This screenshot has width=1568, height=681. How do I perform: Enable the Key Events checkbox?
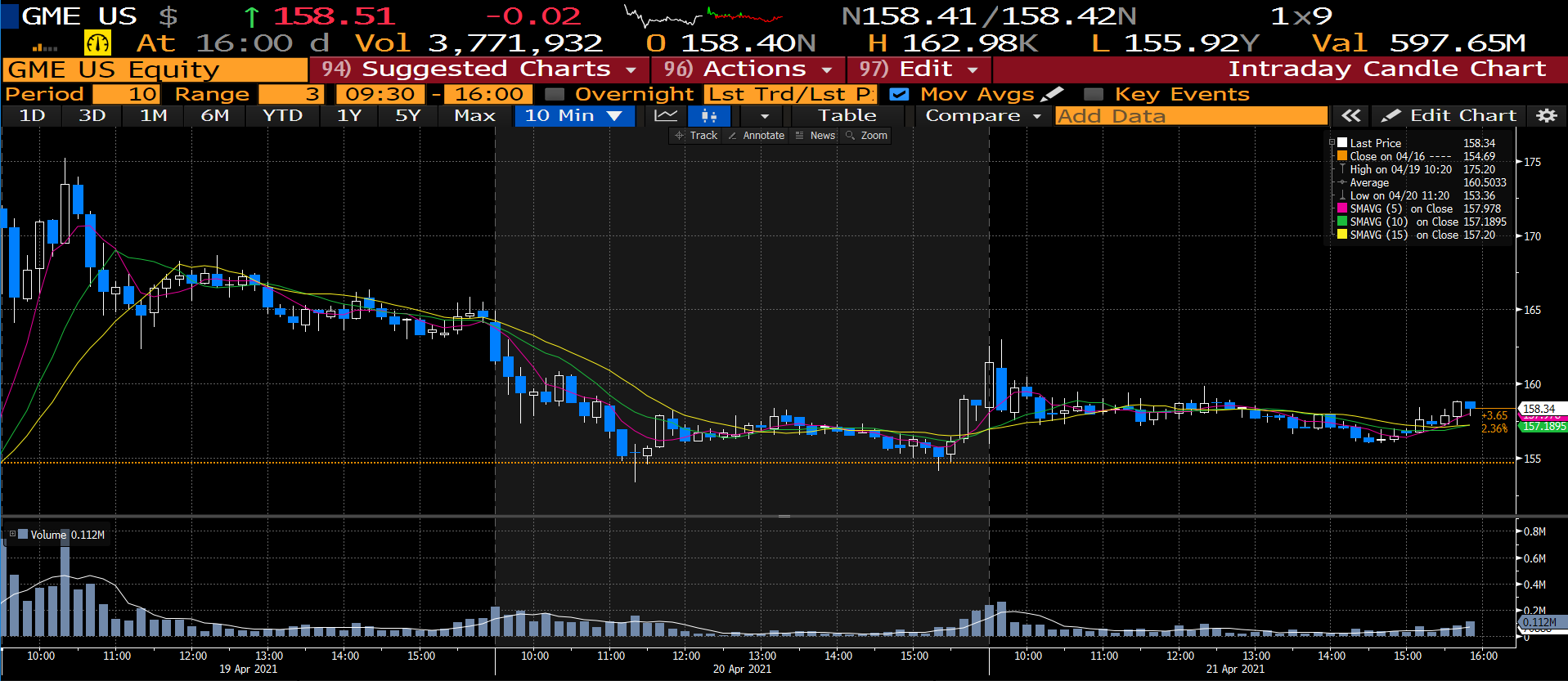[x=1093, y=94]
